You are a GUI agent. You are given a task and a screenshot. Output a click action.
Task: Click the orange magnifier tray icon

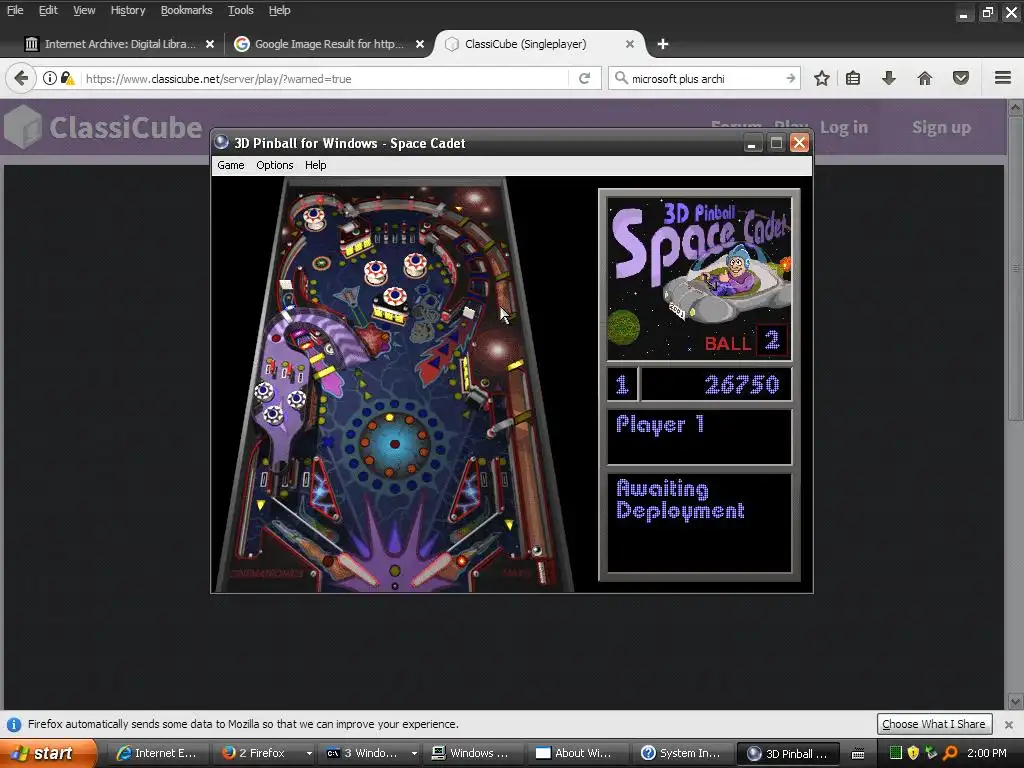coord(950,753)
